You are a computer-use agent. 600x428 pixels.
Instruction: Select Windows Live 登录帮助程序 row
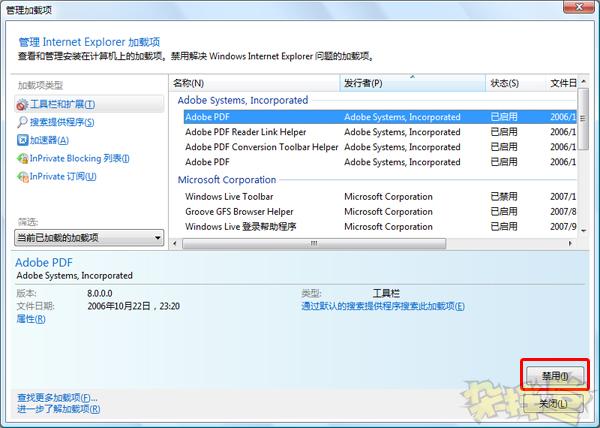click(380, 226)
